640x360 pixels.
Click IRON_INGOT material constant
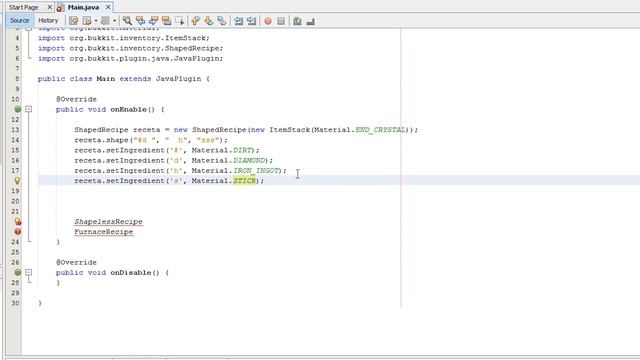click(256, 171)
